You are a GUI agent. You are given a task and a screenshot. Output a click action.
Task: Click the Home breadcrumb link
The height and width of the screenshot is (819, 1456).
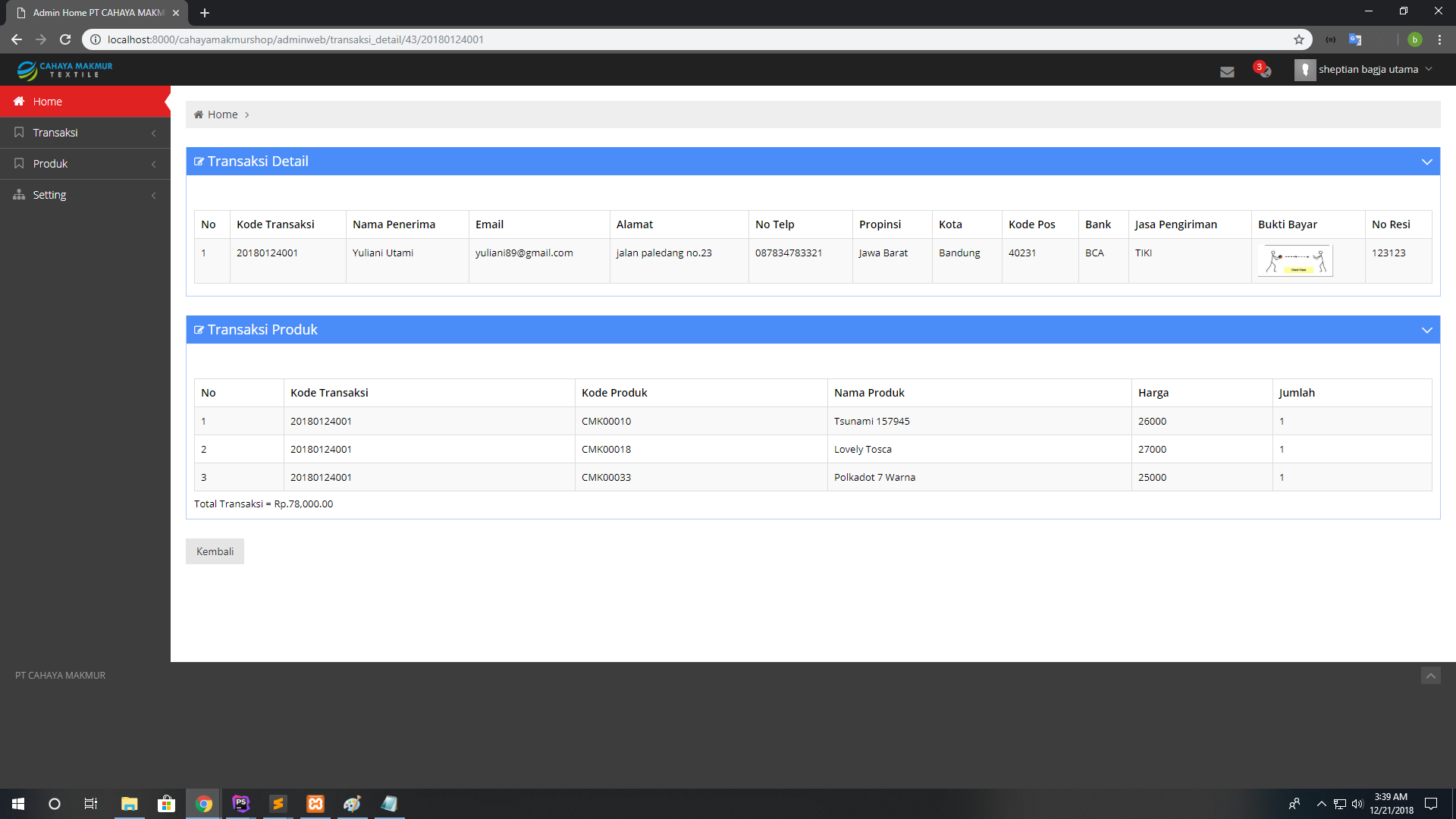223,114
